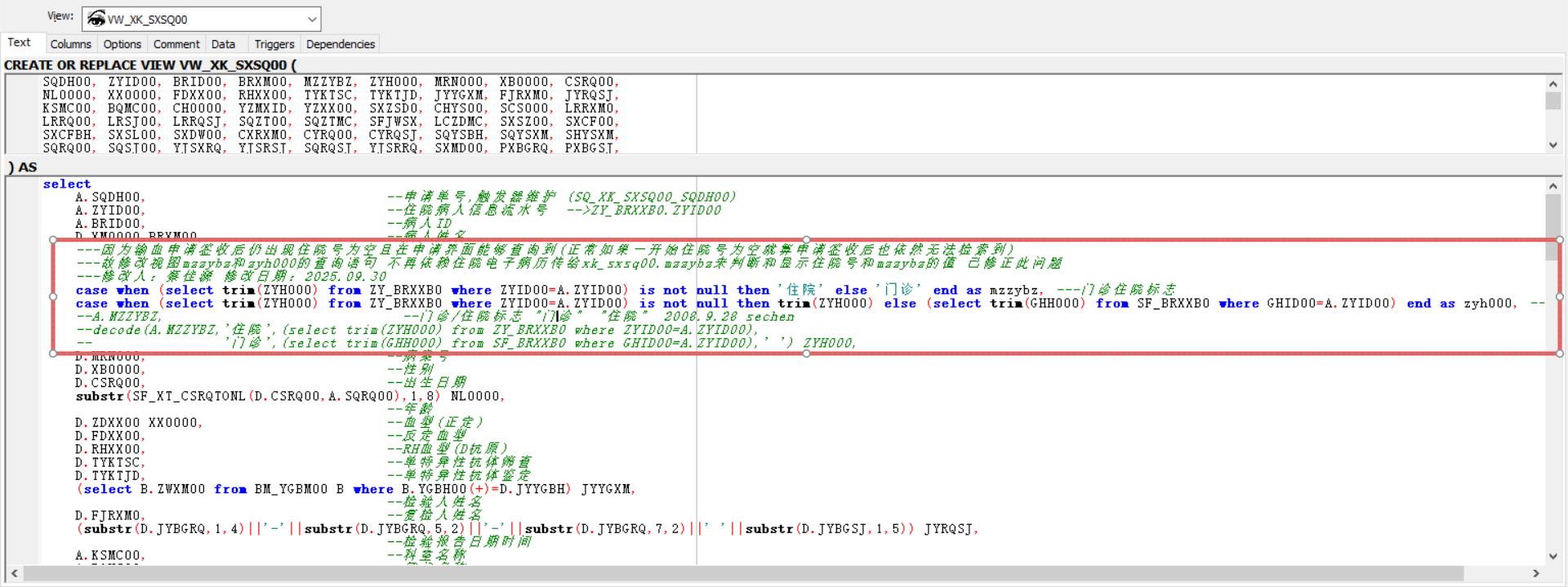Click the horizontal scrollbar thumb
This screenshot has height=587, width=1568.
pyautogui.click(x=743, y=573)
